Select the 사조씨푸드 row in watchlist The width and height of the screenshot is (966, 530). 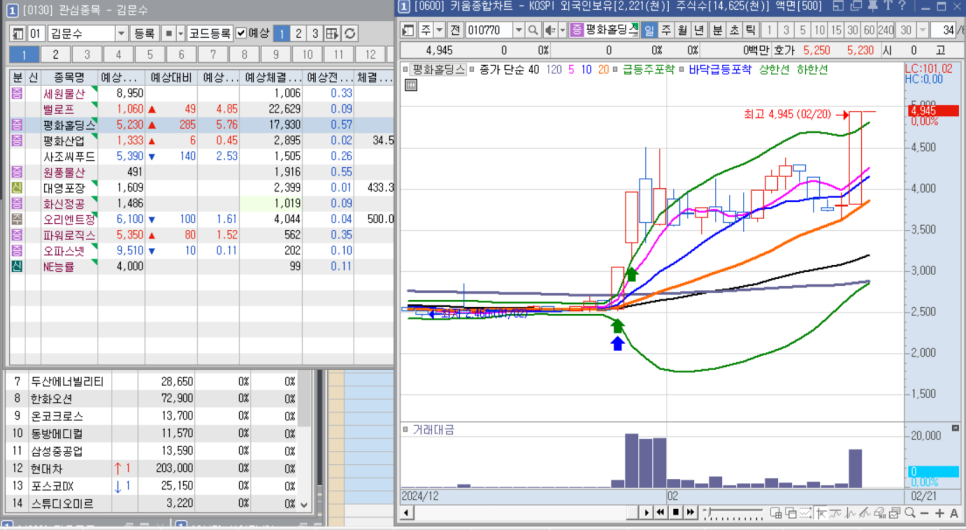(x=201, y=157)
